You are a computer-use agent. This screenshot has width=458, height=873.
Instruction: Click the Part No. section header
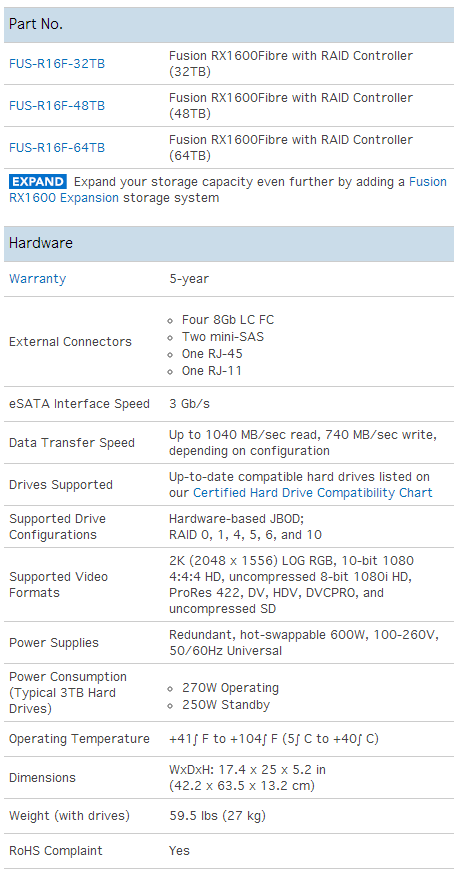coord(229,24)
